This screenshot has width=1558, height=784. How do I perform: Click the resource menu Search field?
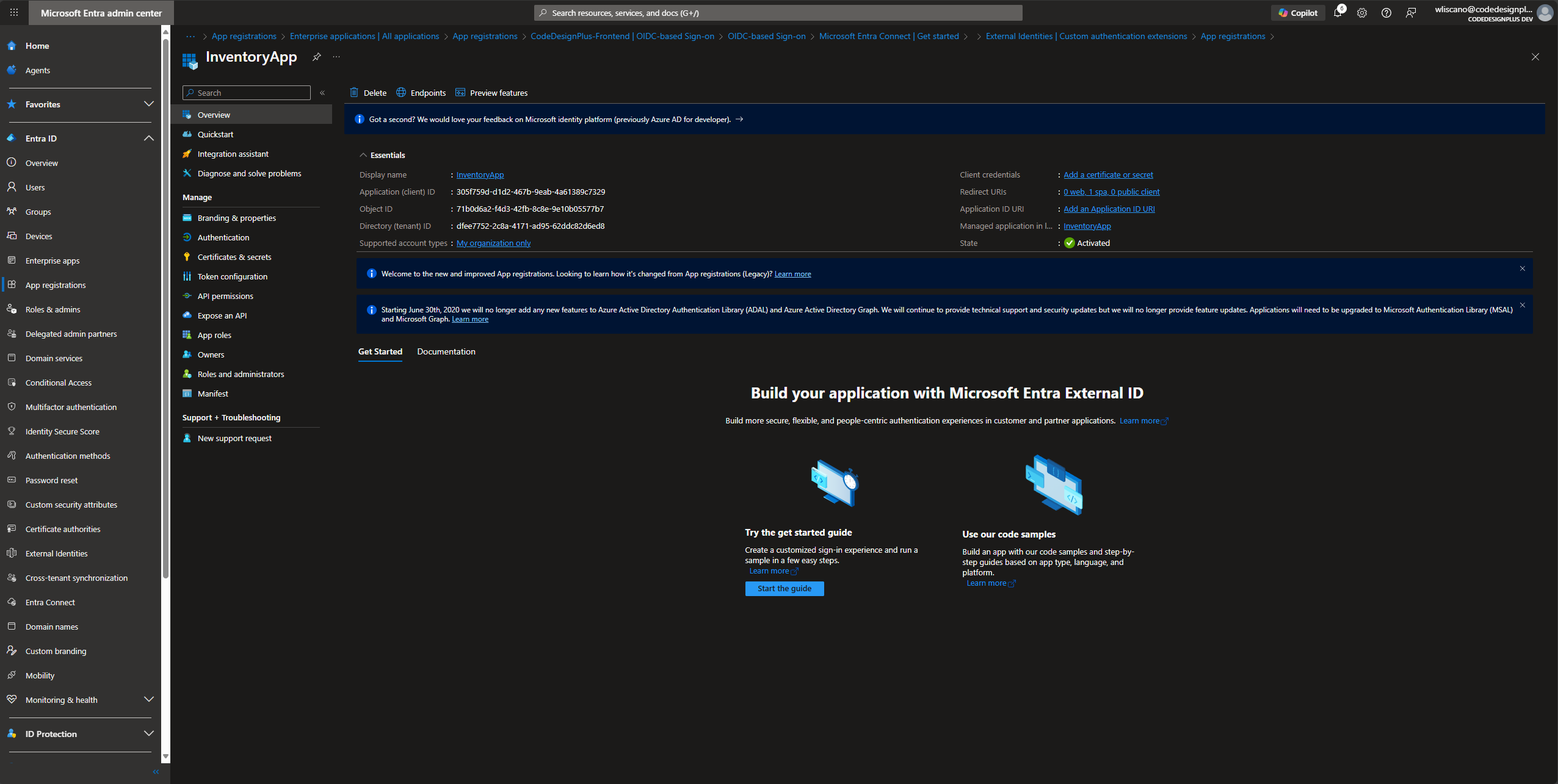tap(247, 93)
